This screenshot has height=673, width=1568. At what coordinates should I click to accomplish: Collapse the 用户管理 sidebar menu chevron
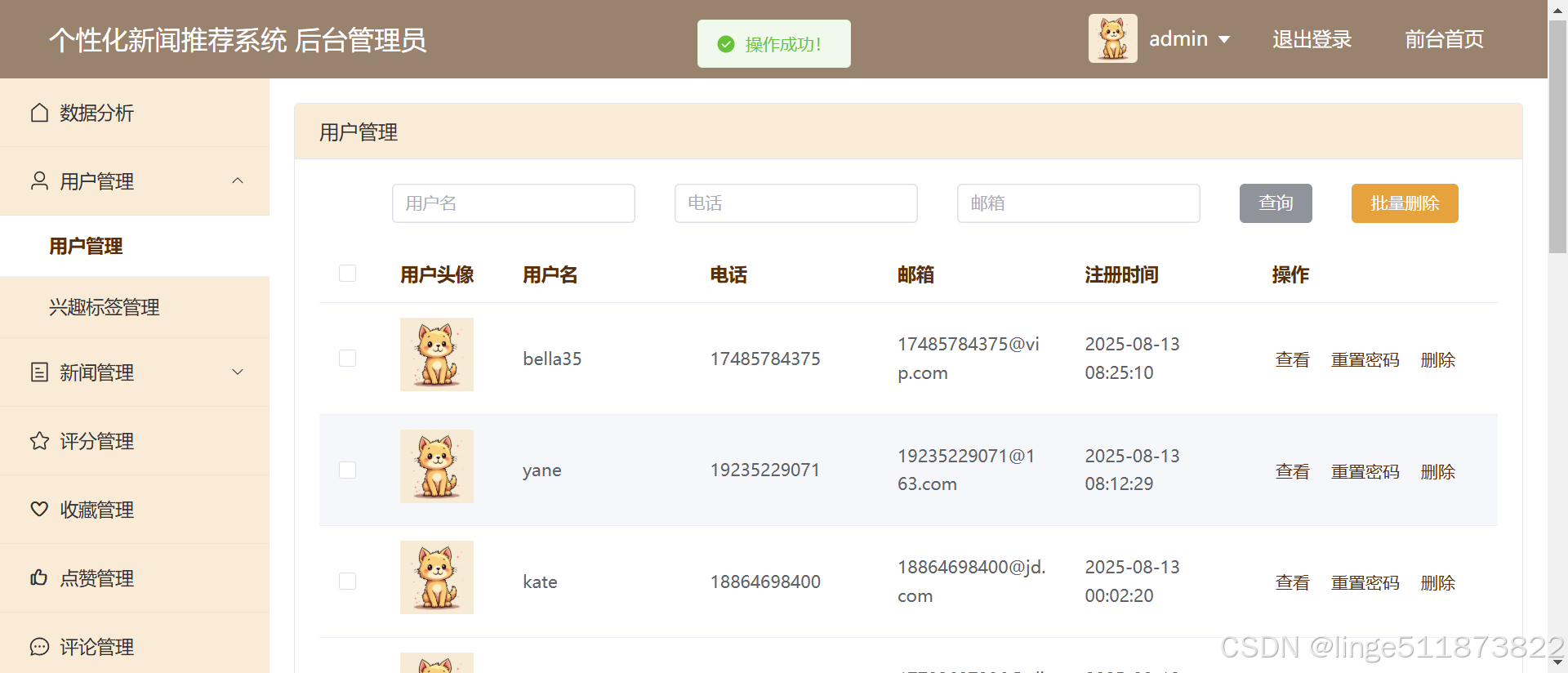pos(238,181)
